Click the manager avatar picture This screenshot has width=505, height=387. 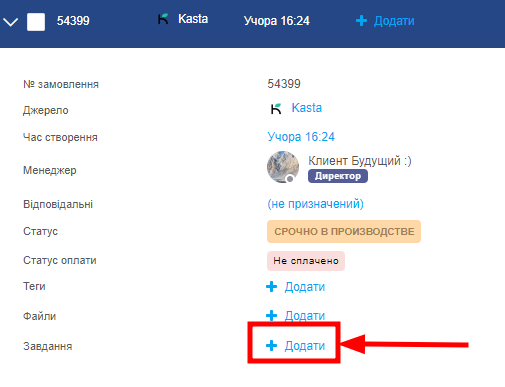coord(283,167)
